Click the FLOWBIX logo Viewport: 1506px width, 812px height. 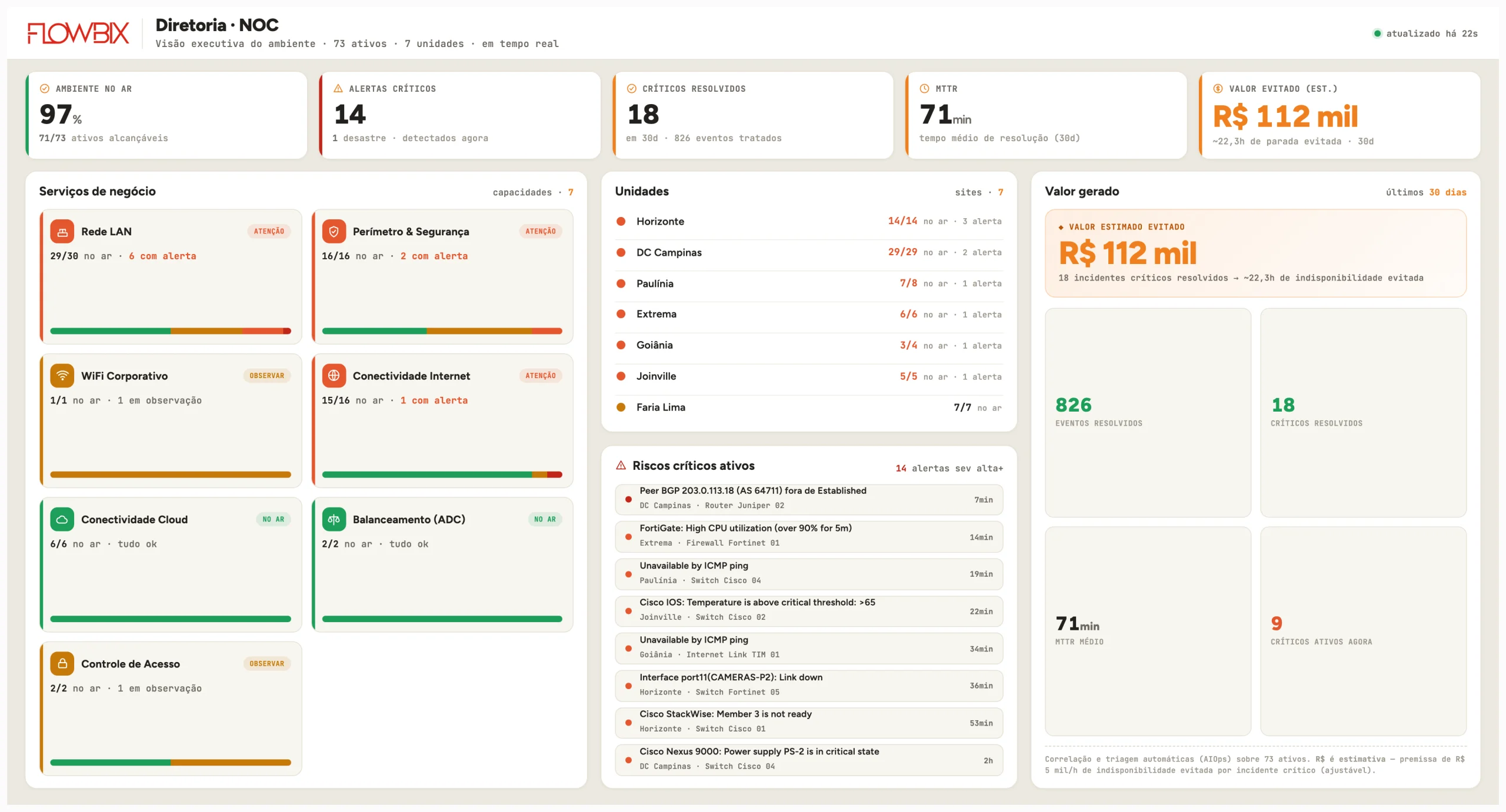coord(78,34)
